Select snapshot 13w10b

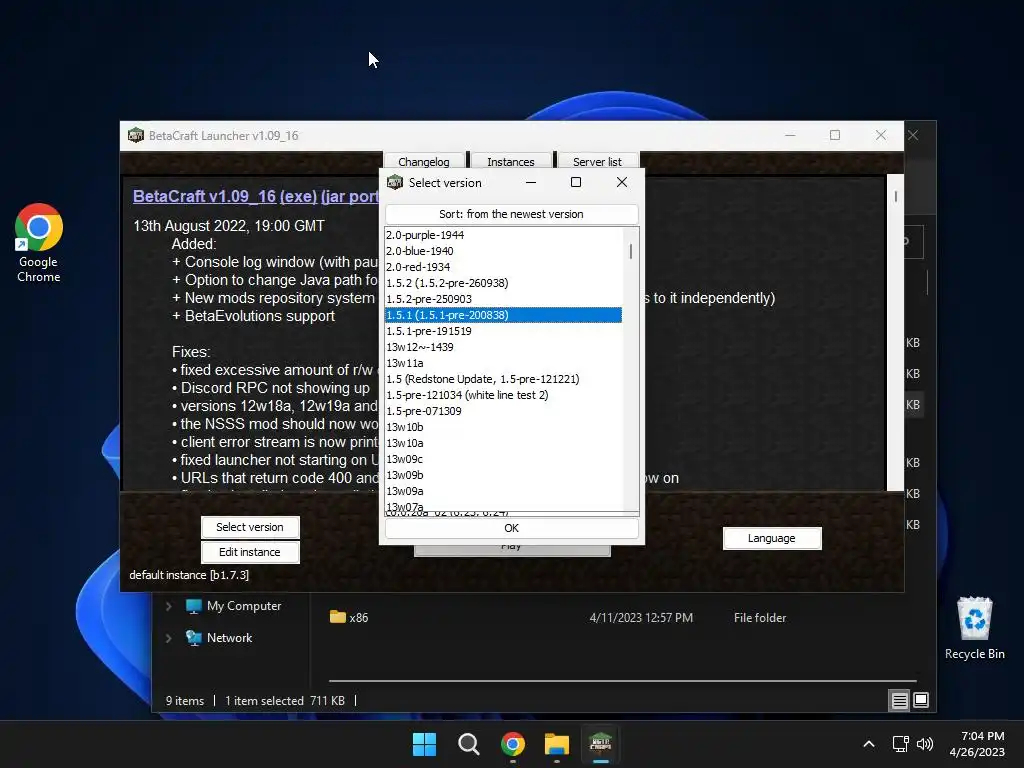(503, 427)
